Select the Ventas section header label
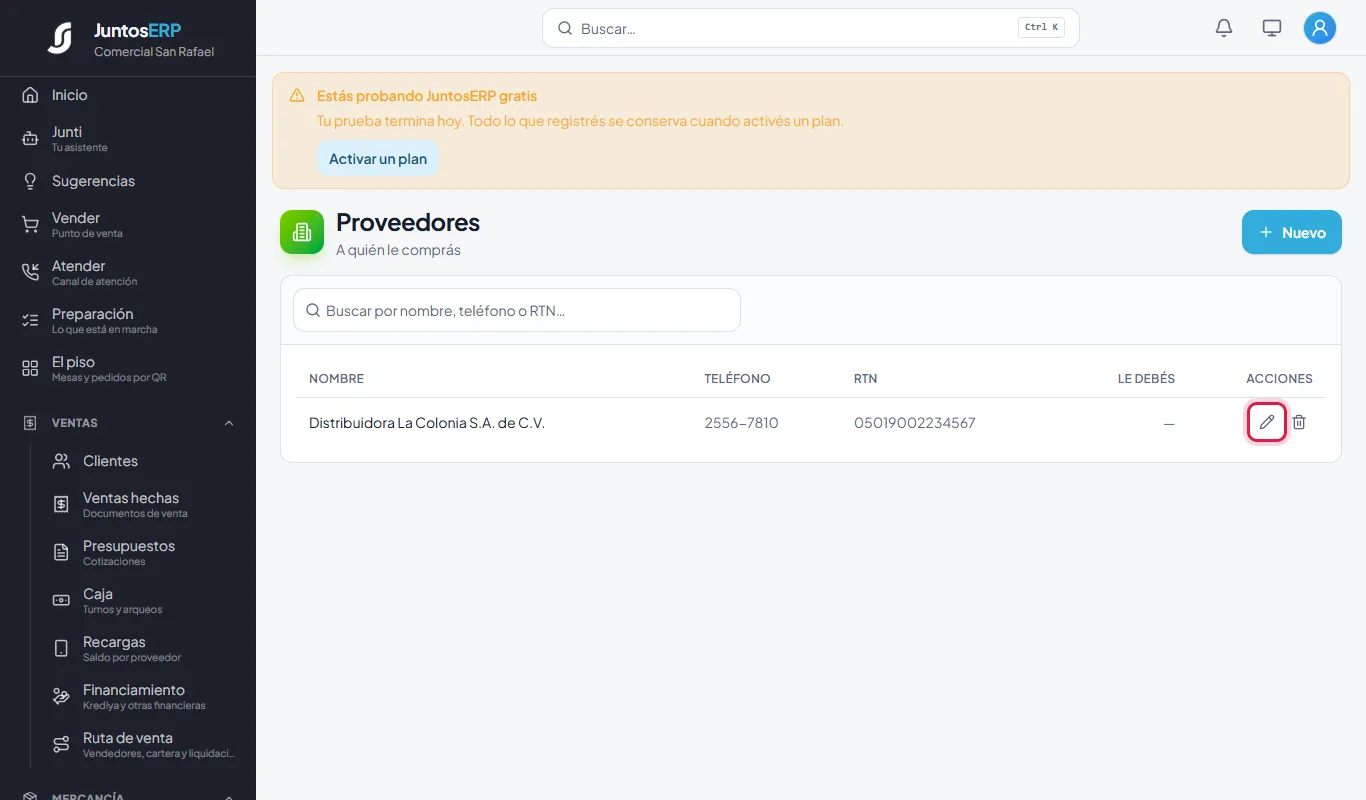1366x800 pixels. click(75, 423)
